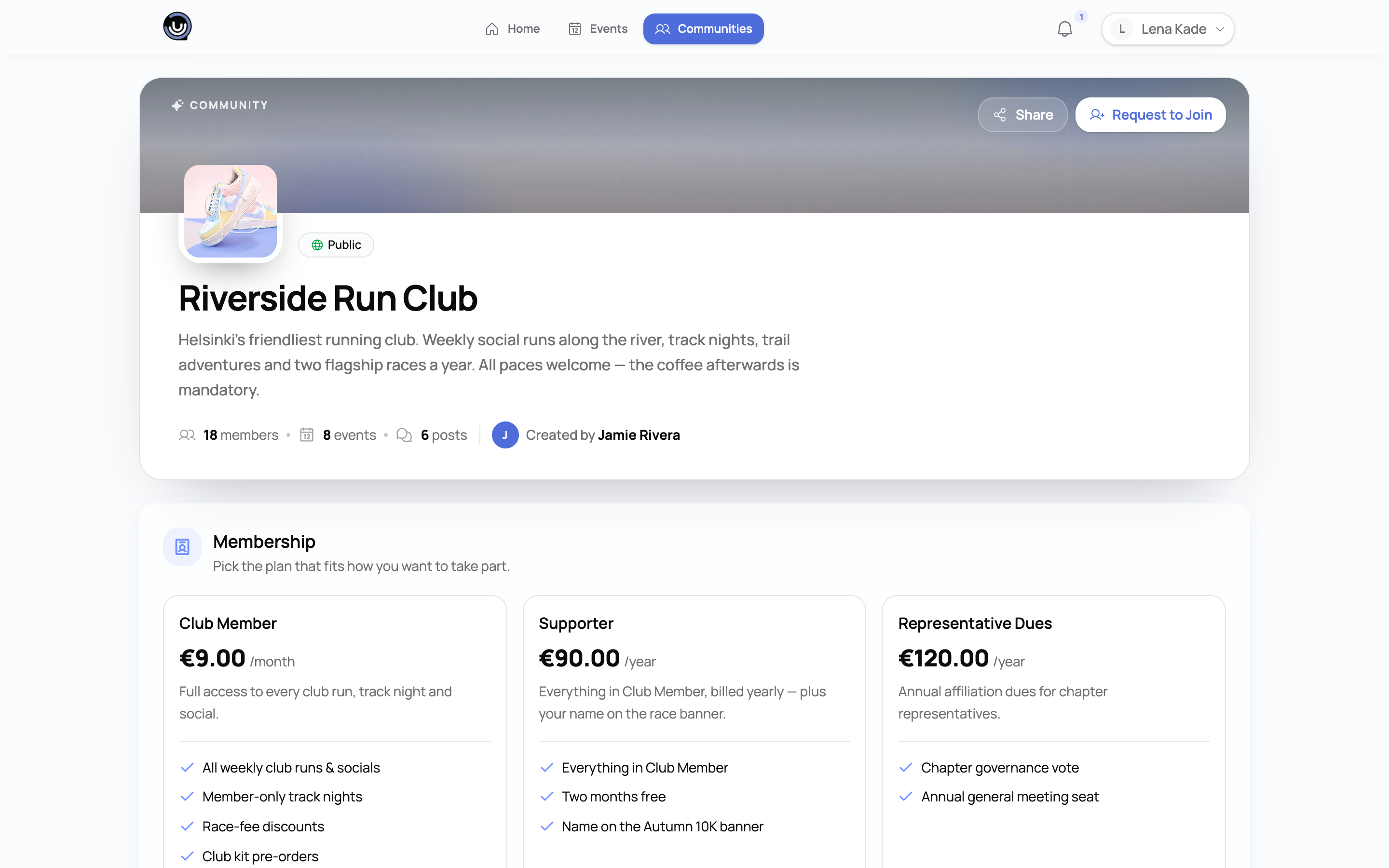Click checkmark beside Race-fee discounts
This screenshot has height=868, width=1389.
pyautogui.click(x=187, y=826)
